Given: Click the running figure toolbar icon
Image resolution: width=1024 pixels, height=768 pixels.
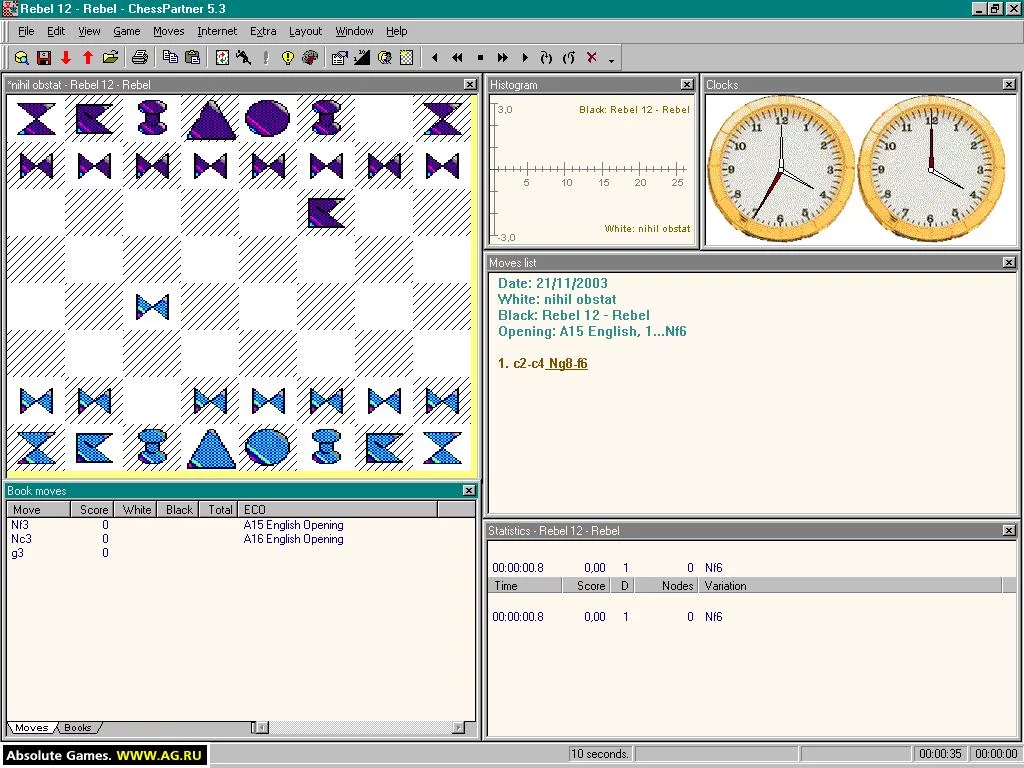Looking at the screenshot, I should click(244, 57).
